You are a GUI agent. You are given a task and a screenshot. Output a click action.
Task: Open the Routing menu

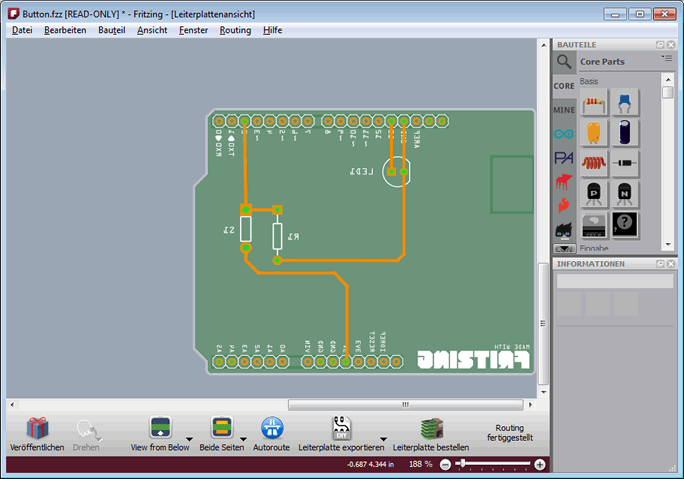click(x=235, y=30)
